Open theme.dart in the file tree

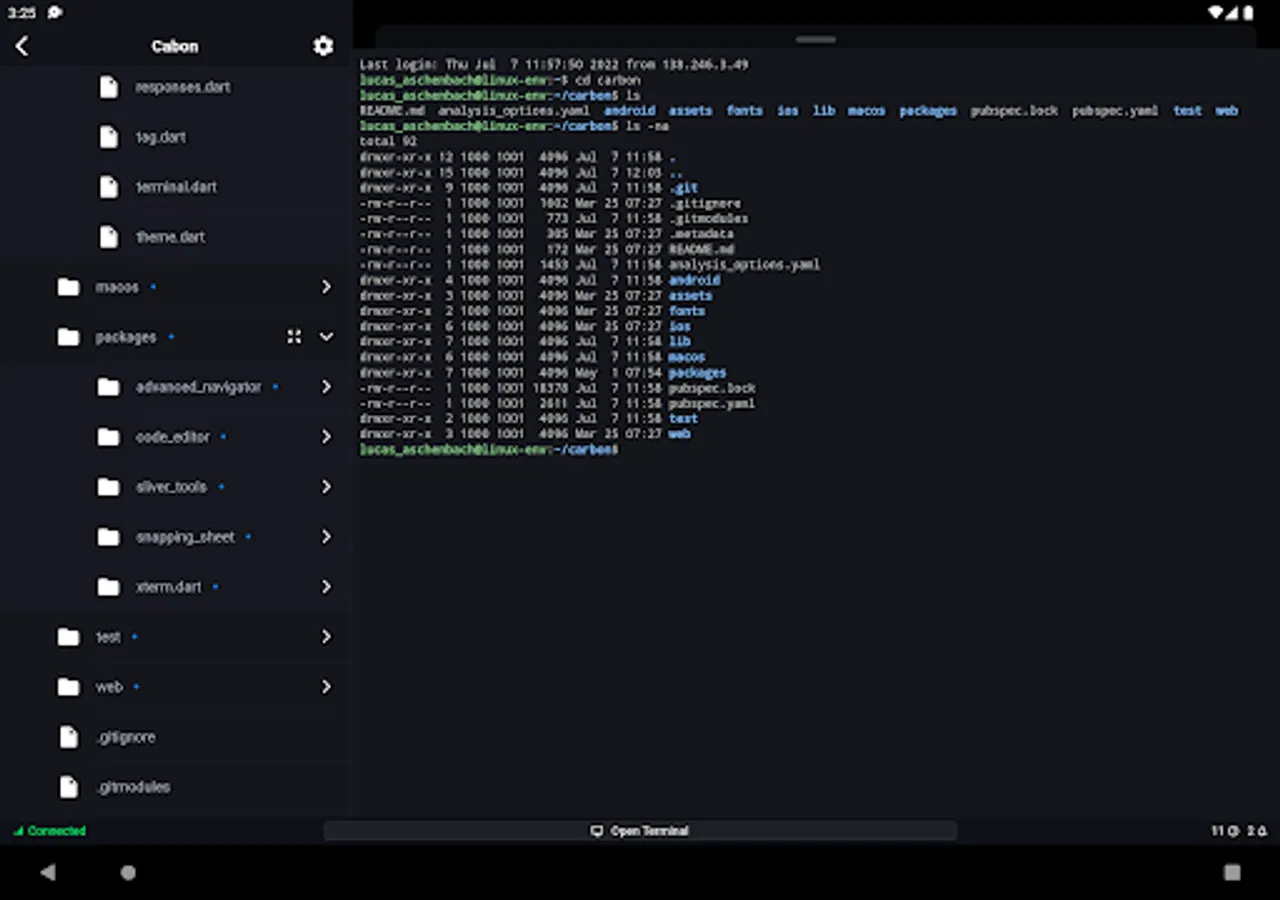(170, 237)
